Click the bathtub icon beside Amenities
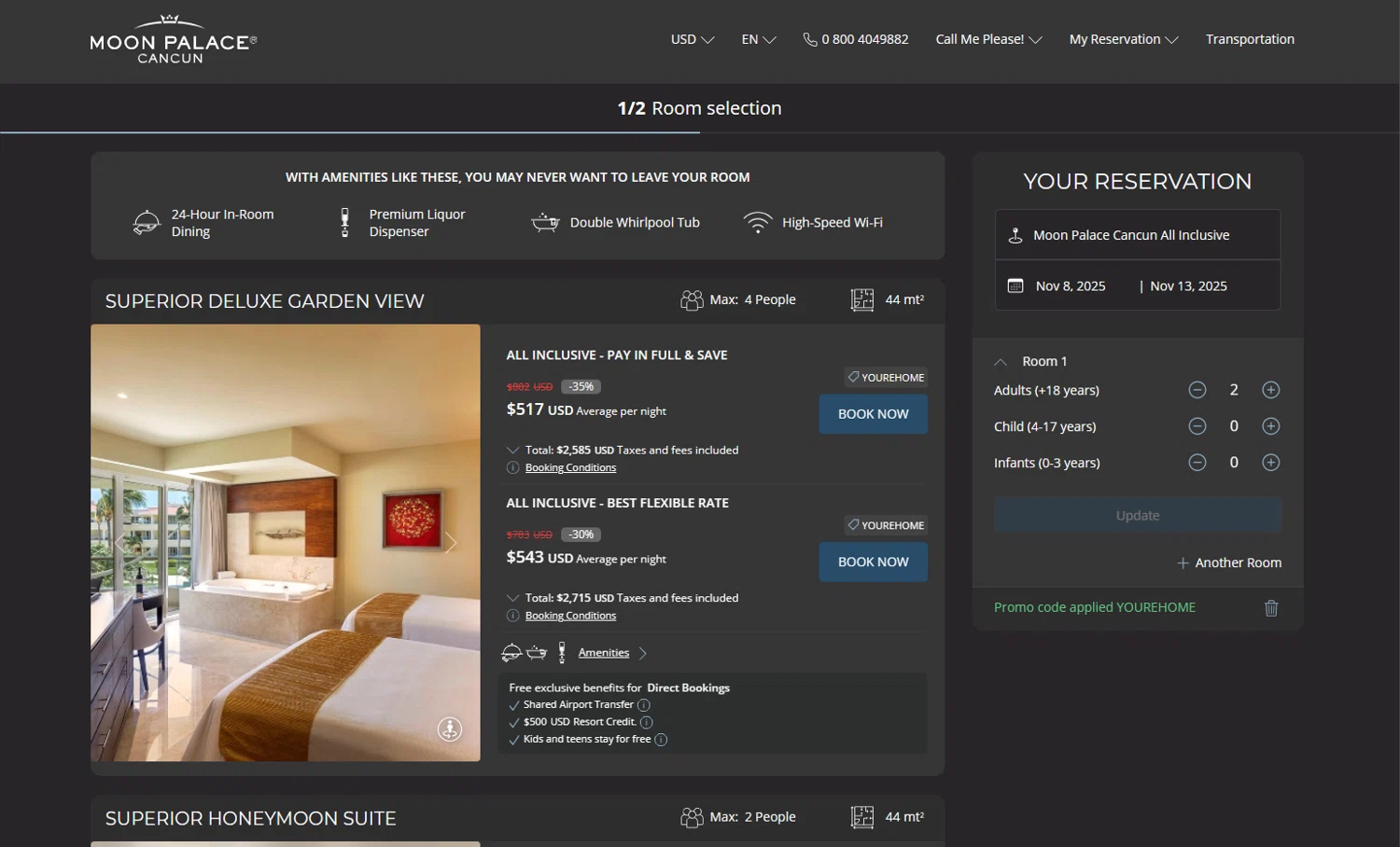 tap(537, 653)
